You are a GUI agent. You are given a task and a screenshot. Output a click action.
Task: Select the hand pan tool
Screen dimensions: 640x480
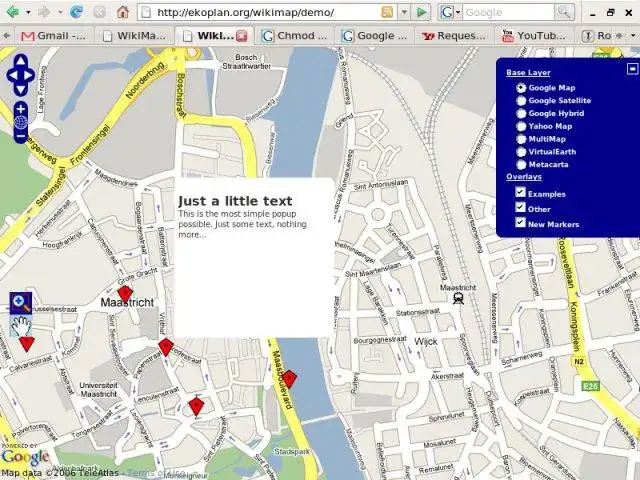[21, 325]
